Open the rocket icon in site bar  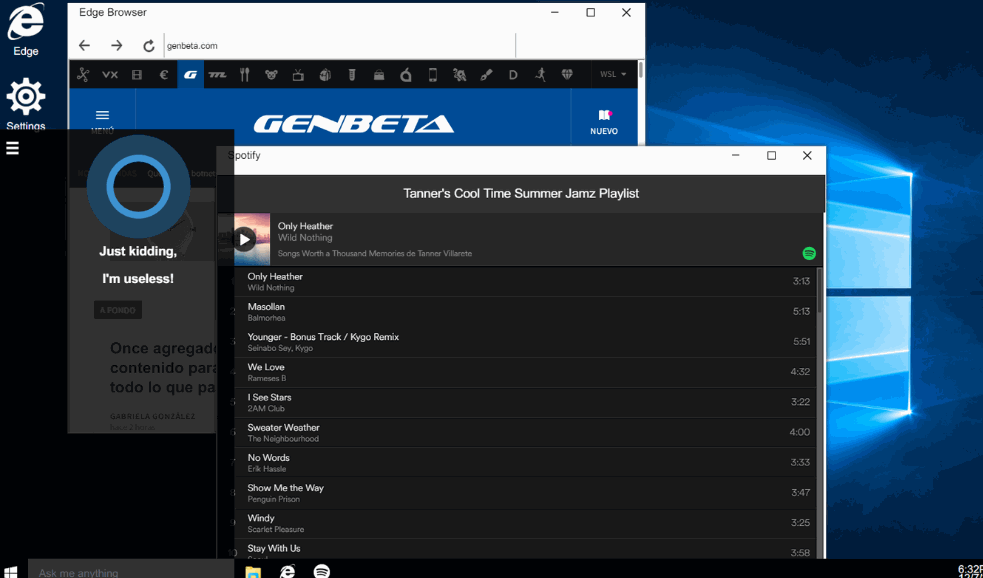click(460, 75)
